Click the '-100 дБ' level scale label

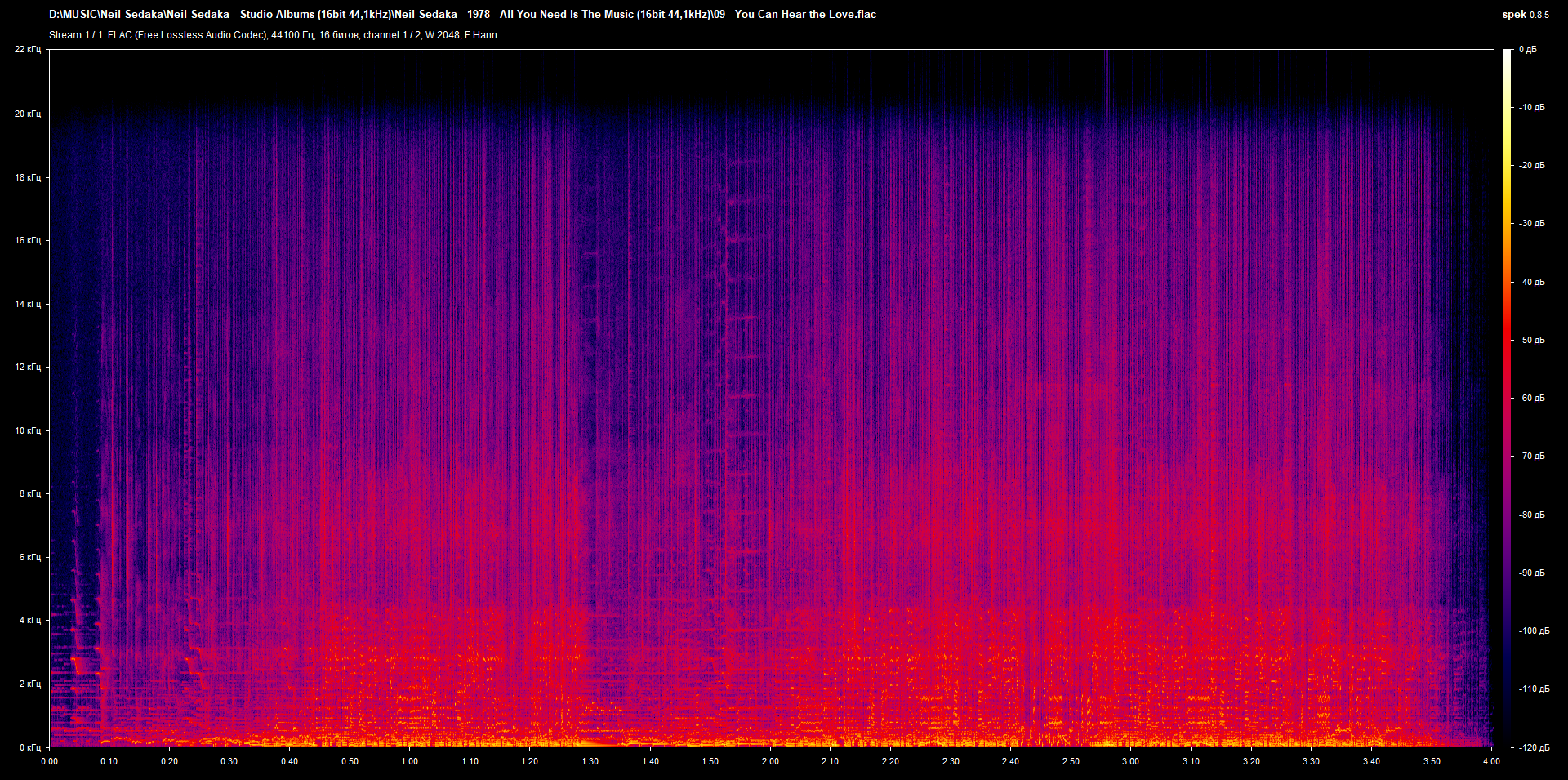click(x=1534, y=631)
